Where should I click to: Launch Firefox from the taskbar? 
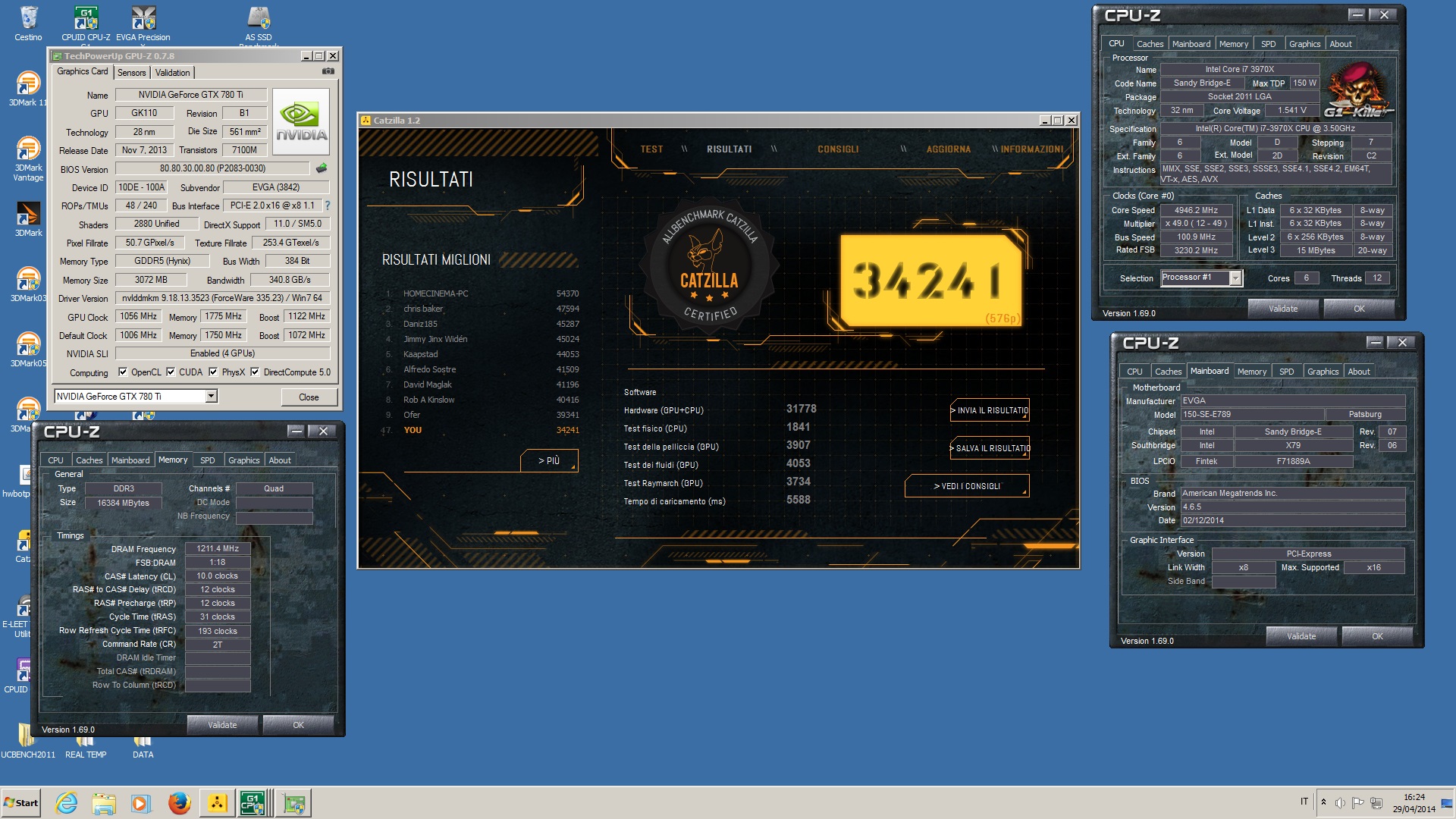pos(179,803)
